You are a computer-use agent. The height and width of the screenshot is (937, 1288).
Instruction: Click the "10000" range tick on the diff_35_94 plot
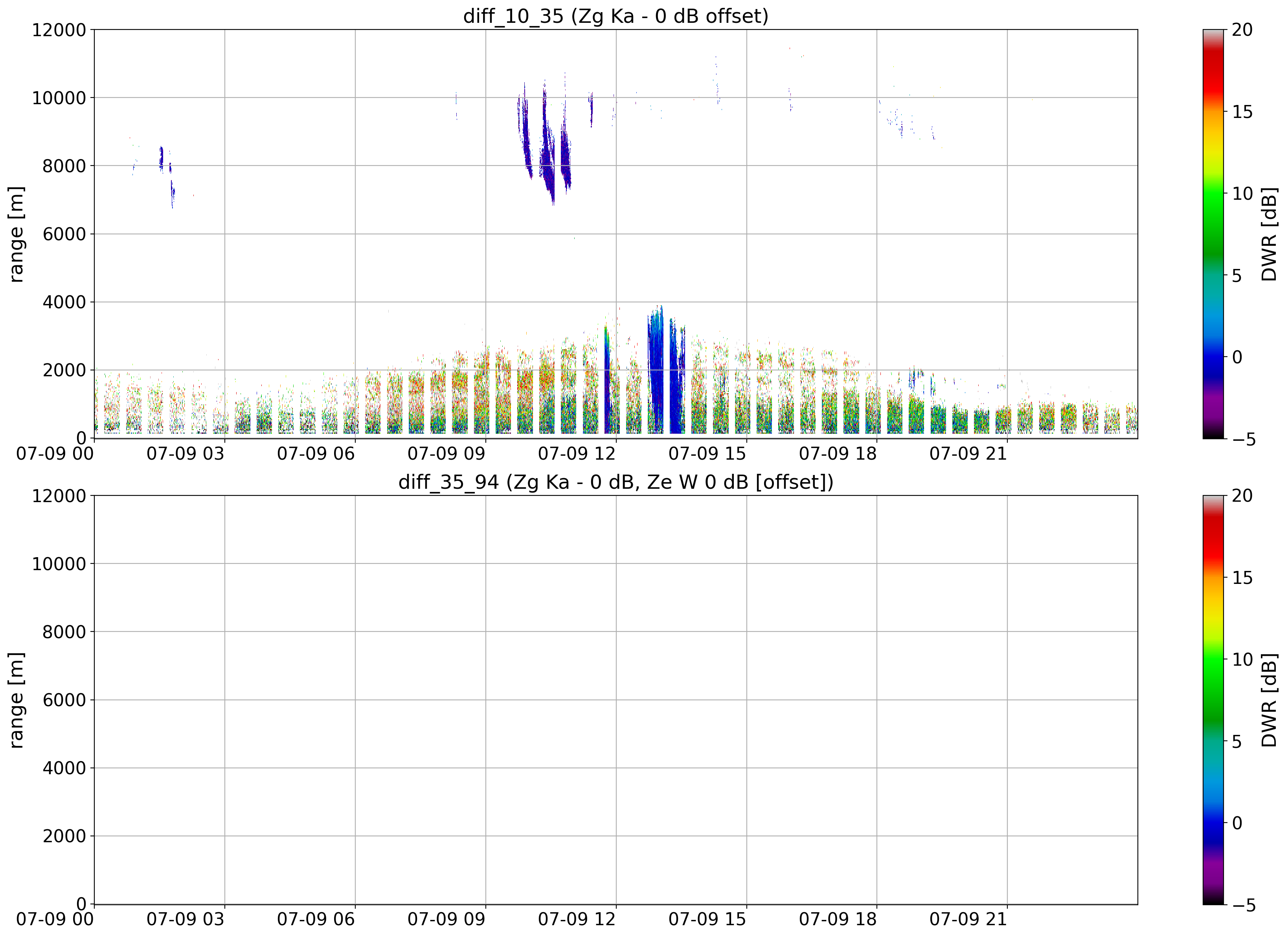click(x=59, y=564)
